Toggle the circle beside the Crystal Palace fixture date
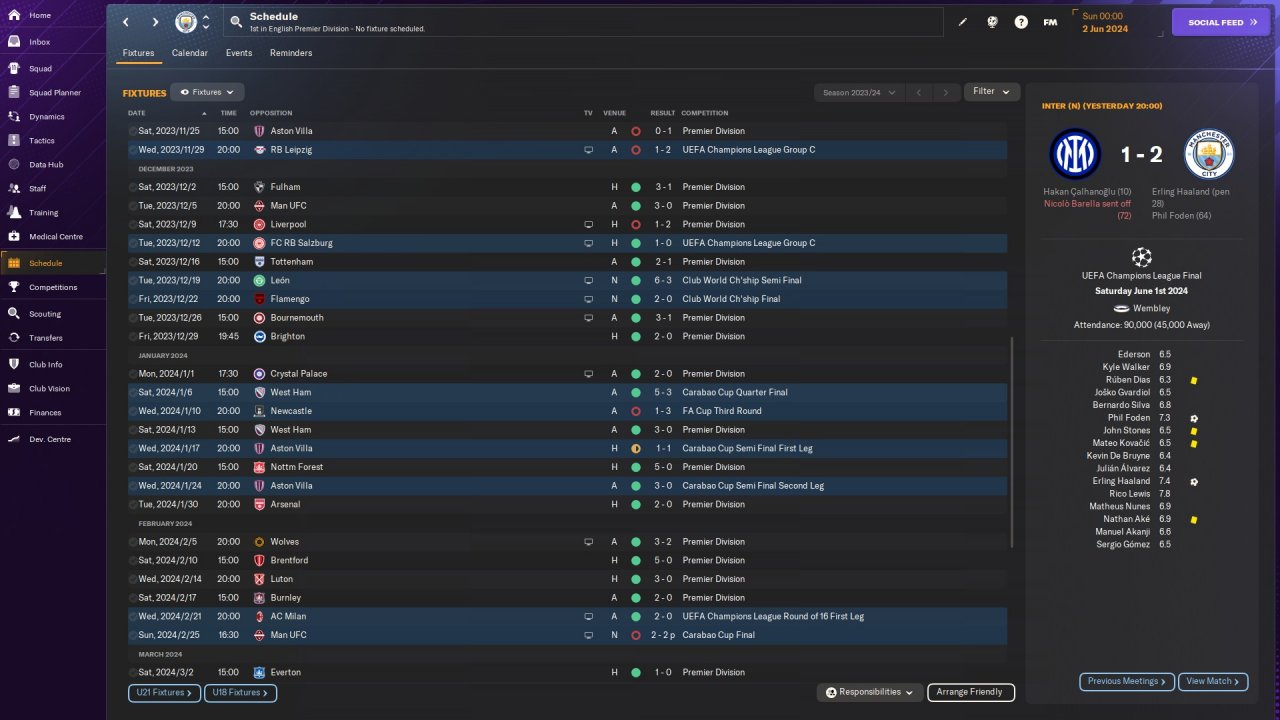 pyautogui.click(x=133, y=374)
